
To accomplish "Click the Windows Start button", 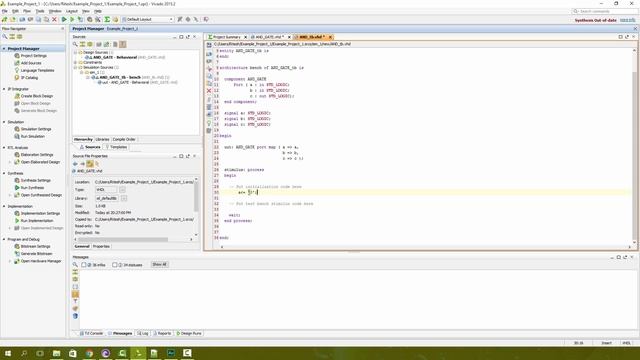I will [x=8, y=353].
